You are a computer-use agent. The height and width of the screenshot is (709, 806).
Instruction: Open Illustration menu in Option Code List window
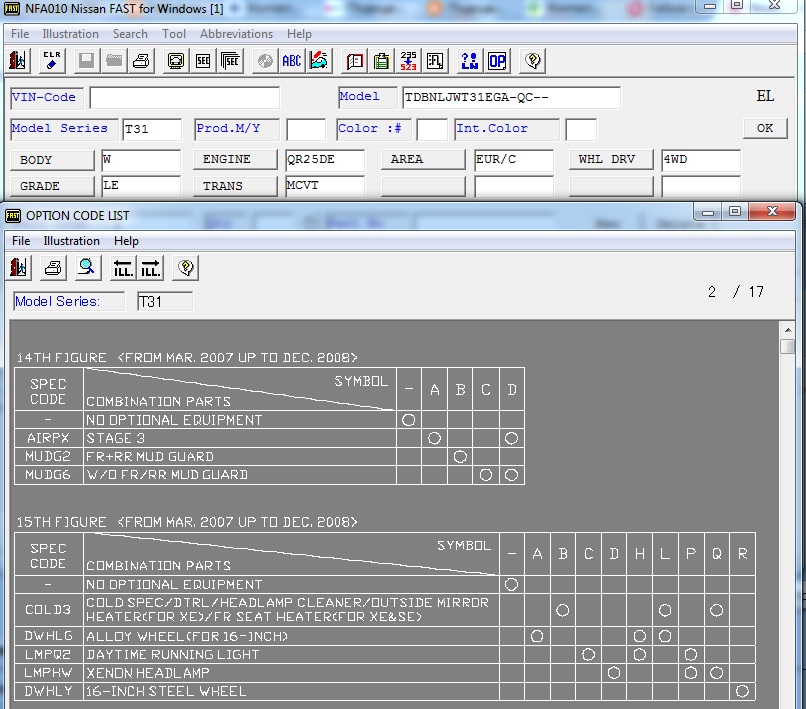click(71, 241)
